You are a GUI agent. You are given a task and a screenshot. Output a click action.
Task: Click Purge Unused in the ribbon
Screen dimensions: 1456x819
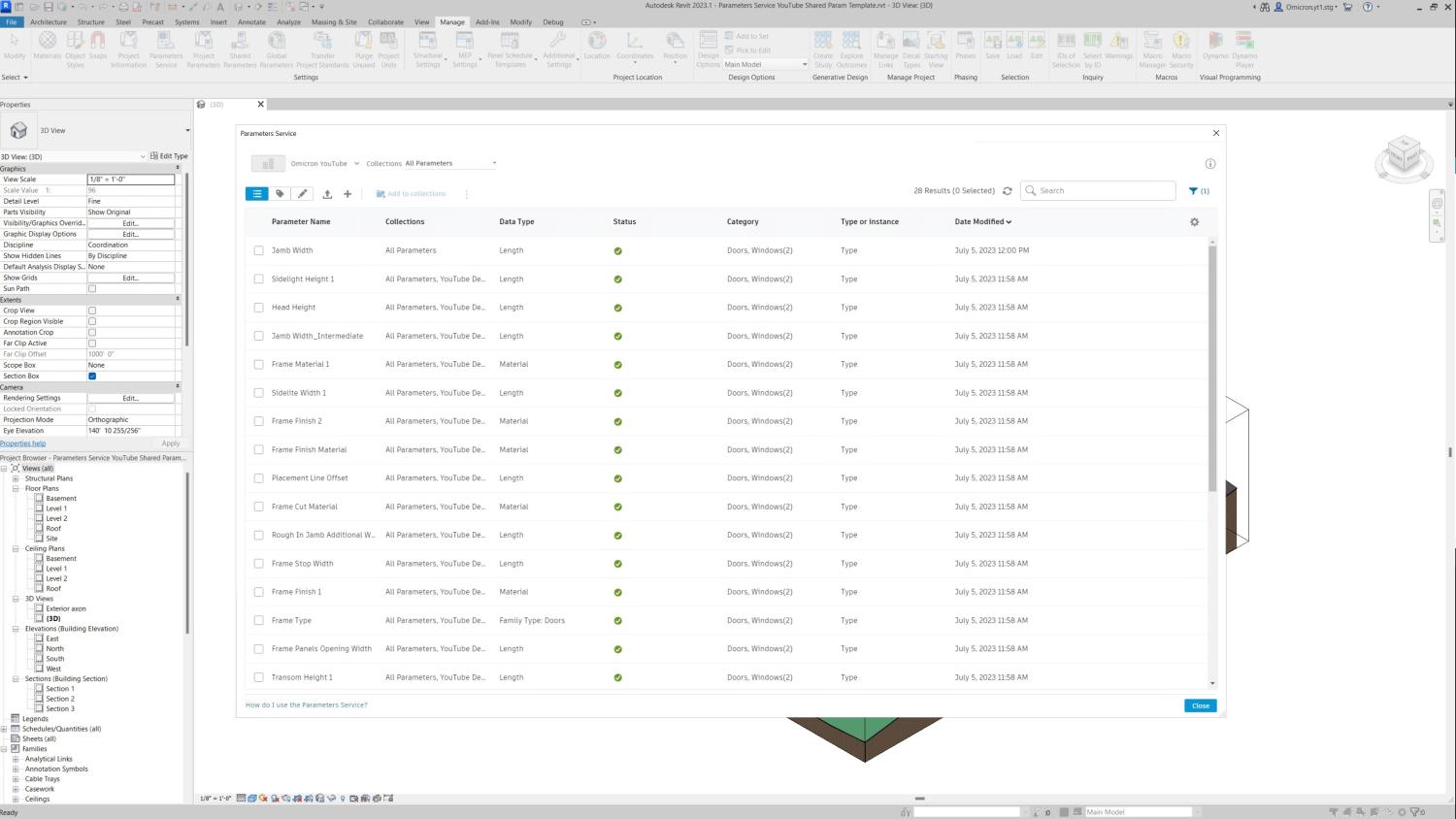click(x=363, y=49)
